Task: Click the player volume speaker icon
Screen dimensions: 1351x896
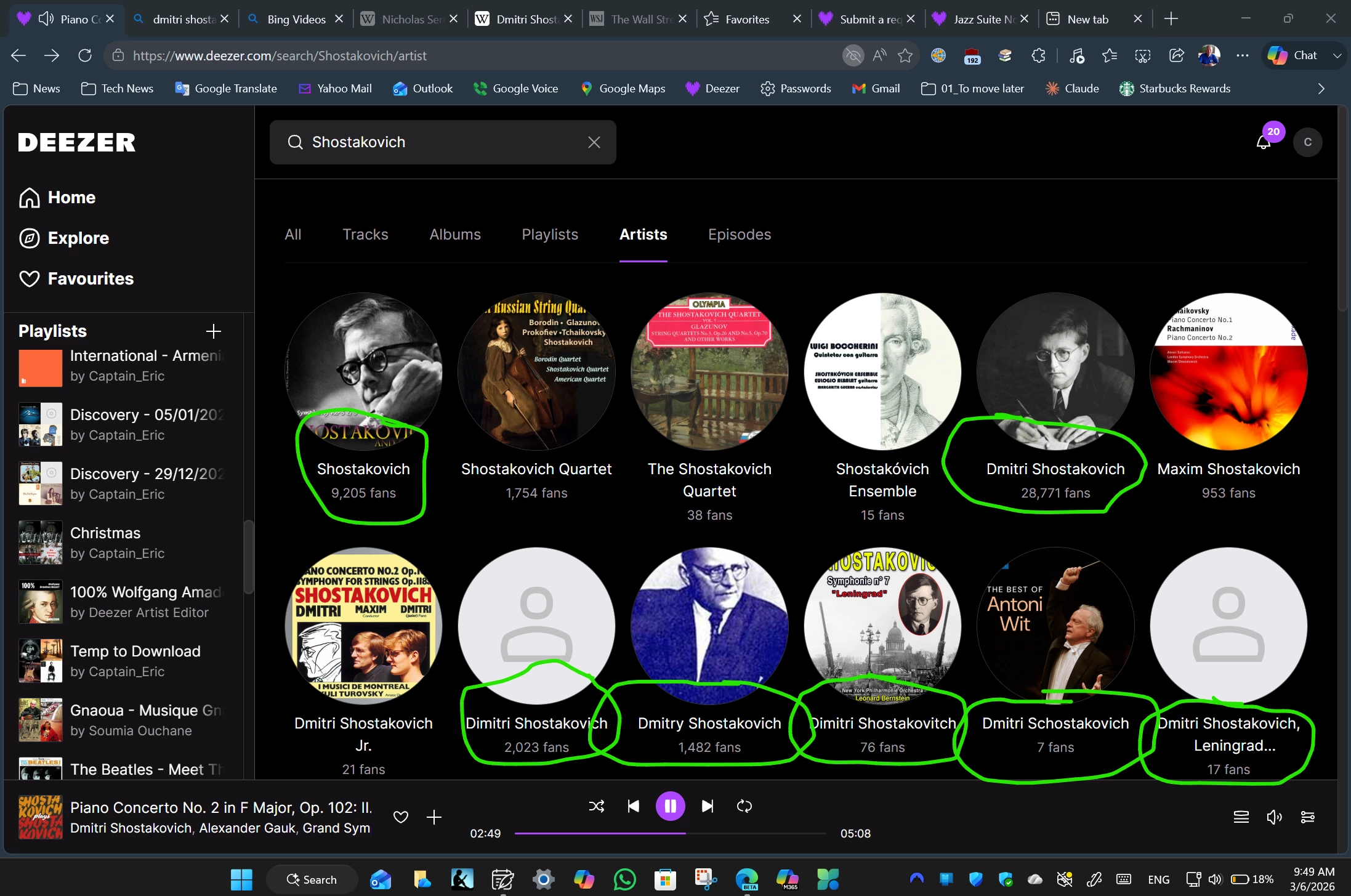Action: click(1274, 817)
